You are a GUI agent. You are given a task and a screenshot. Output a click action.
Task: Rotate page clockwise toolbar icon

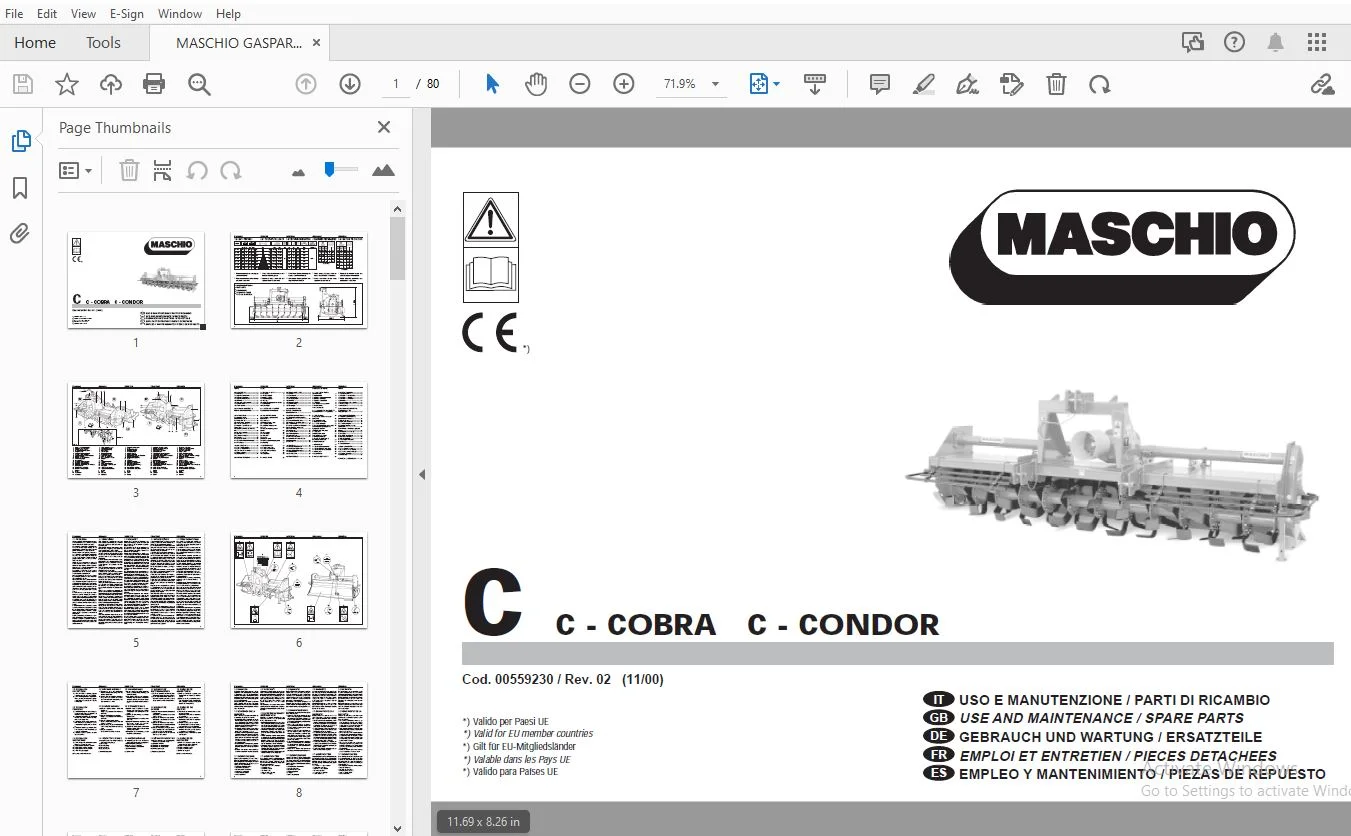pyautogui.click(x=1100, y=84)
